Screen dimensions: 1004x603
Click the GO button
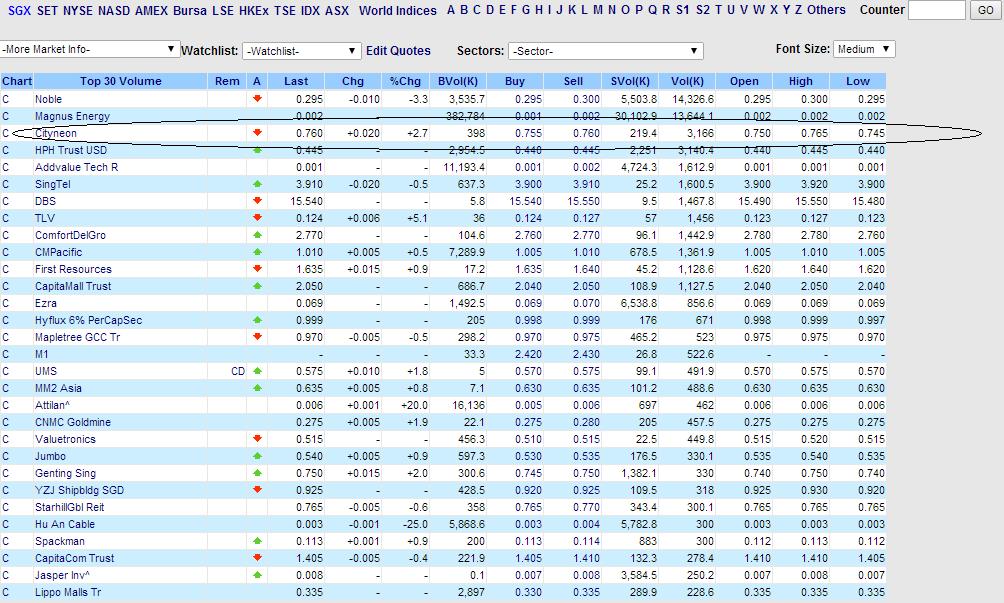(985, 10)
